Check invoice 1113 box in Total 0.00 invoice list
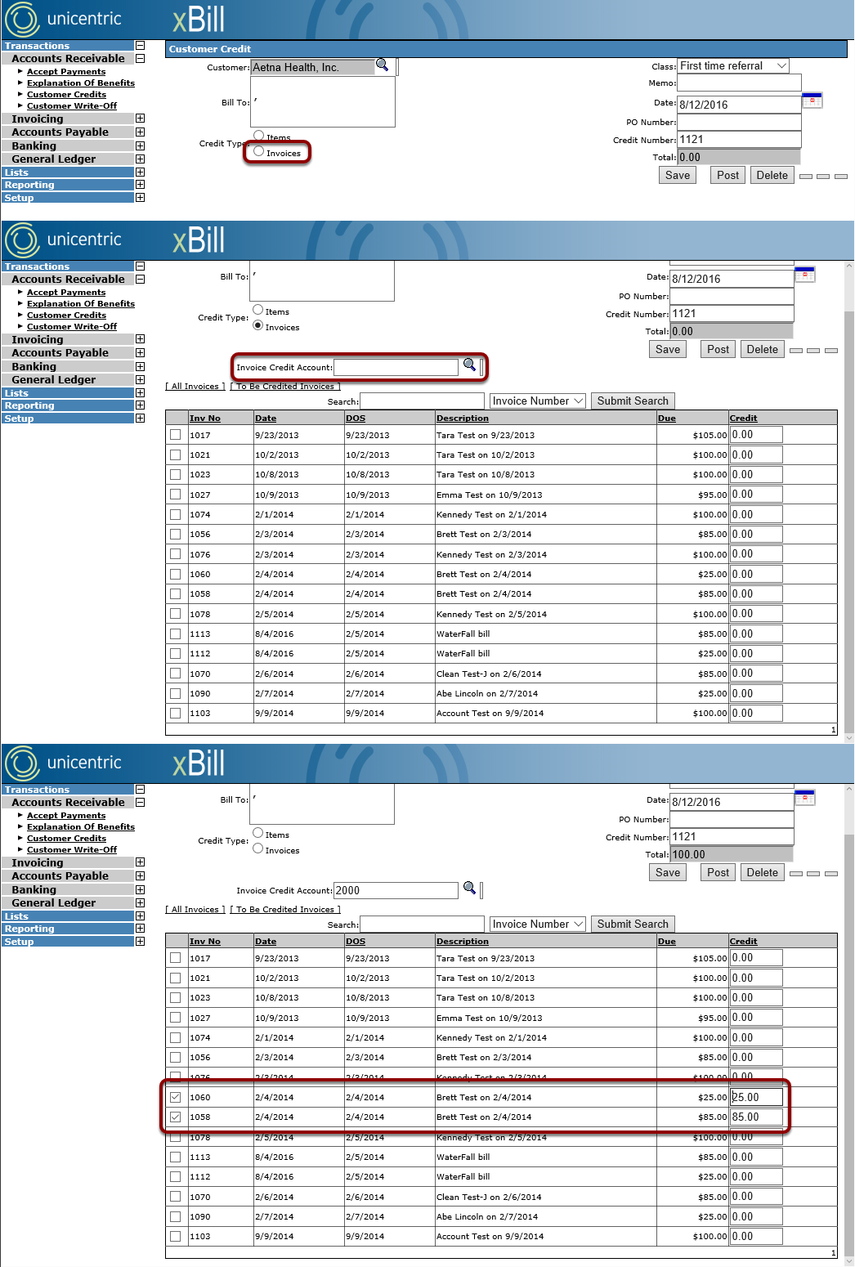855x1267 pixels. 176,633
